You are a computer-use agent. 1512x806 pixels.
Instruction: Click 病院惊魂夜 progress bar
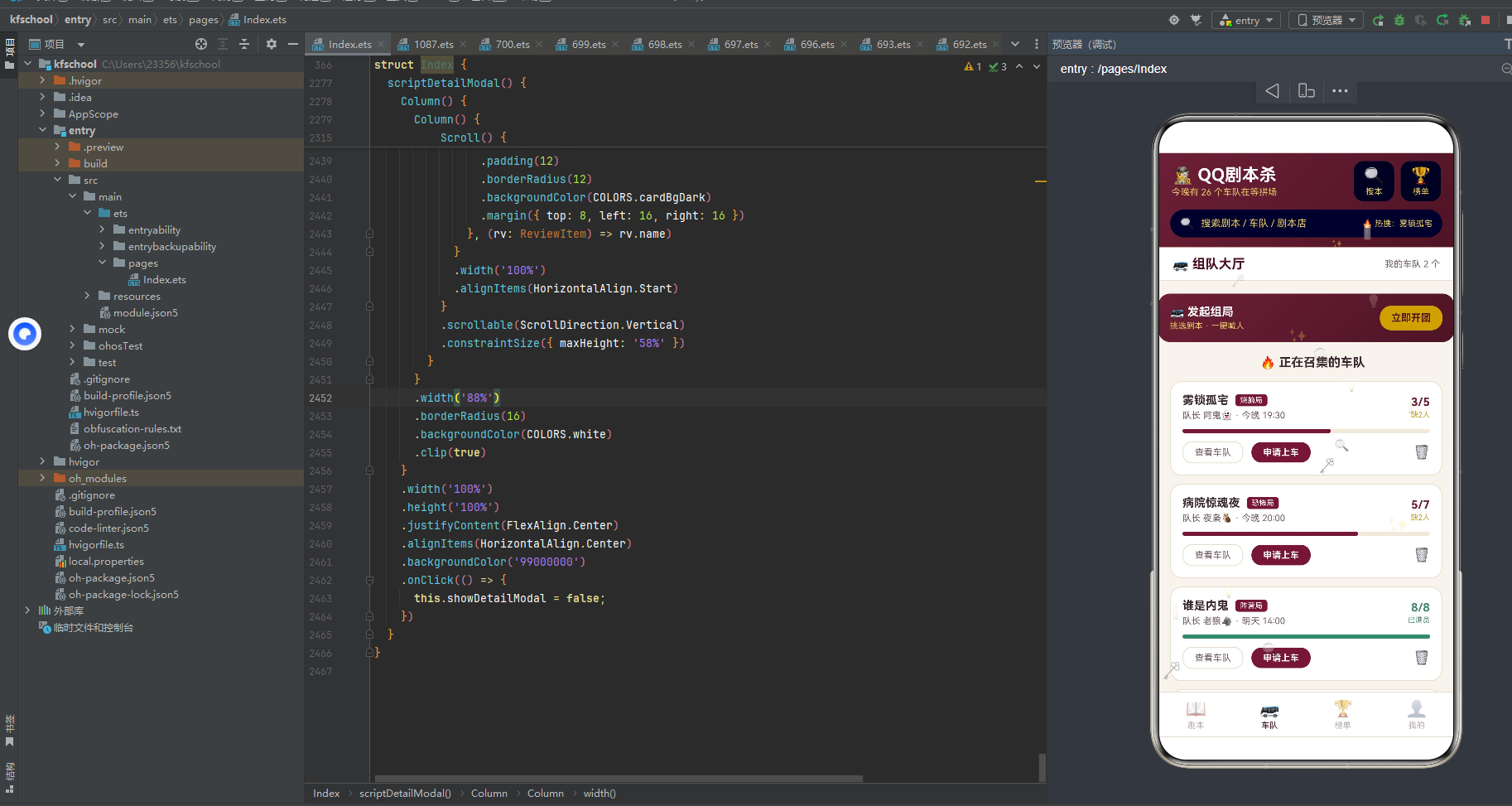click(1306, 534)
